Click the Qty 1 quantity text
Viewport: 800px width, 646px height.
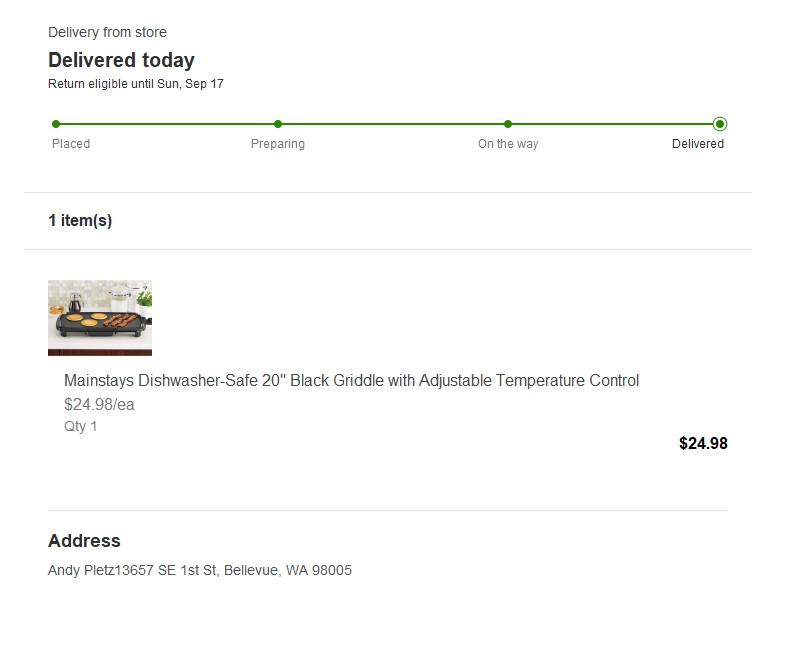click(81, 427)
